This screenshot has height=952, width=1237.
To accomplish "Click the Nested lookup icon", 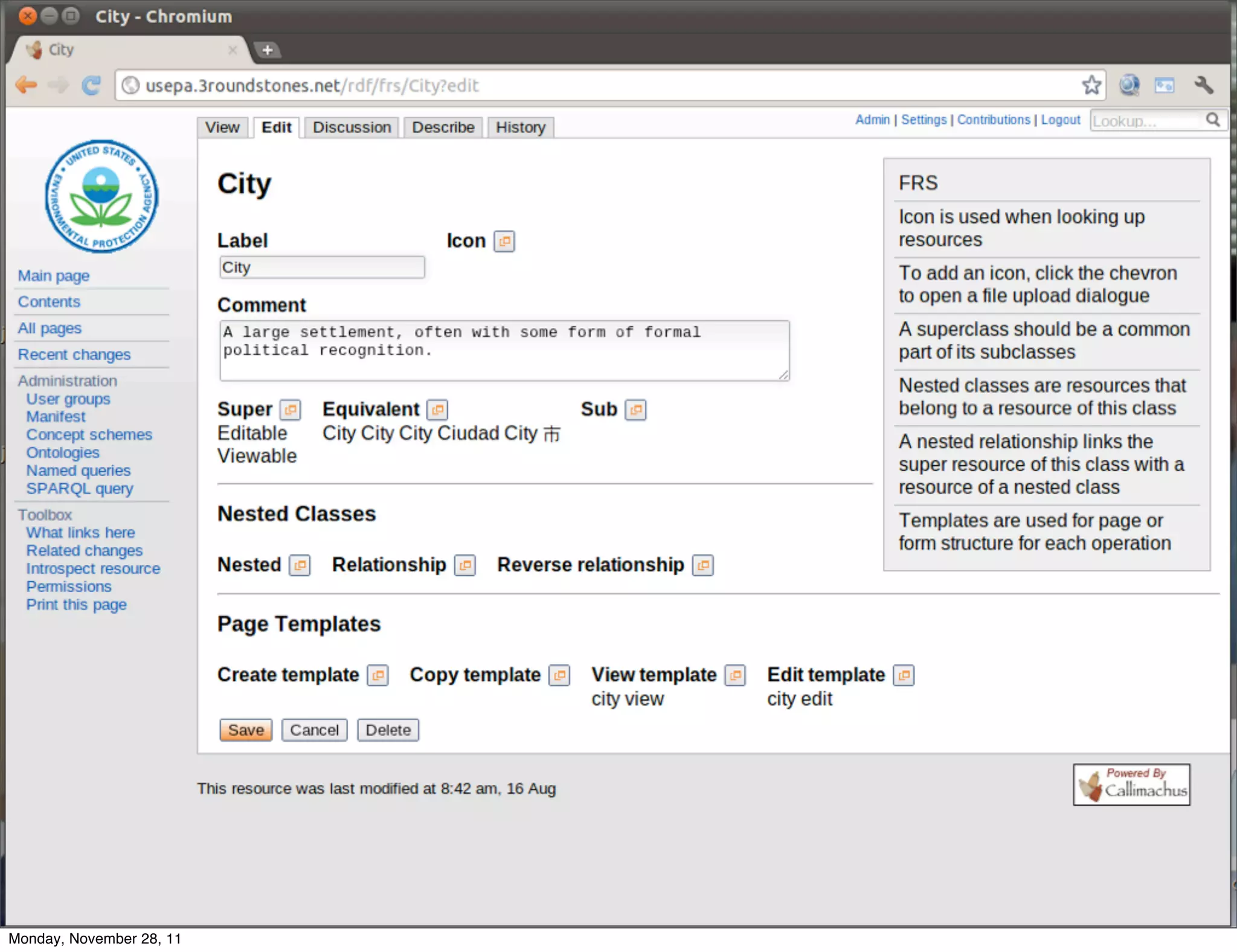I will tap(300, 565).
